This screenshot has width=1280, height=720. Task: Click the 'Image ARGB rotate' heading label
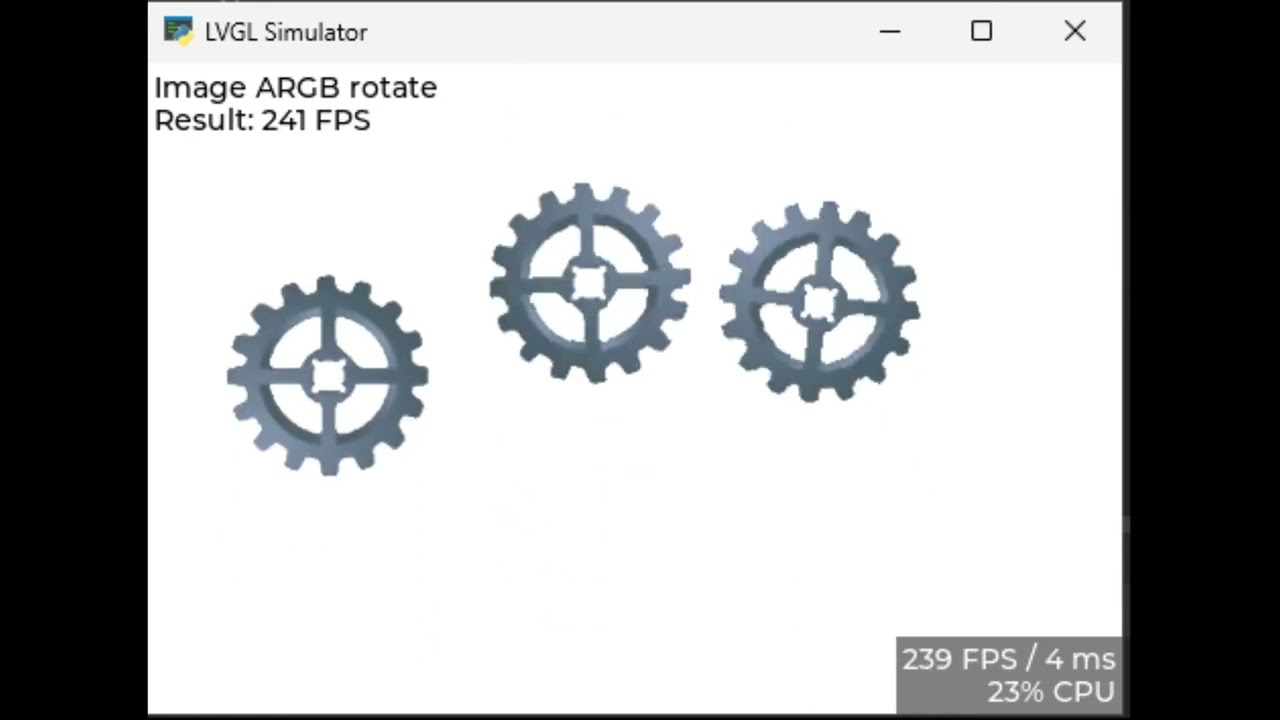tap(295, 88)
